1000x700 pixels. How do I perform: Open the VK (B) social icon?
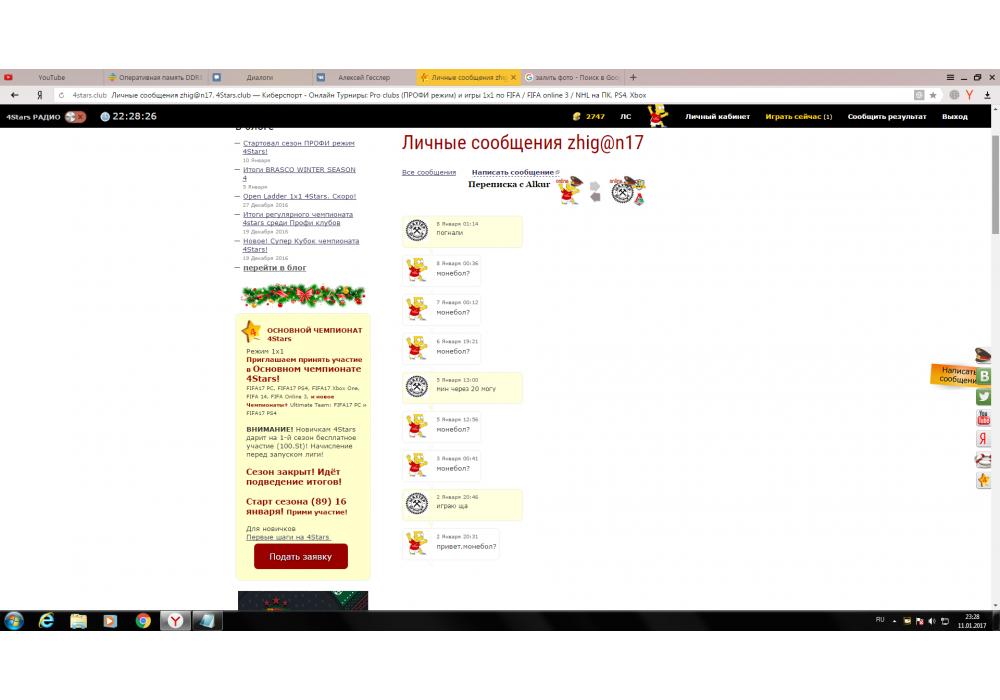[984, 376]
